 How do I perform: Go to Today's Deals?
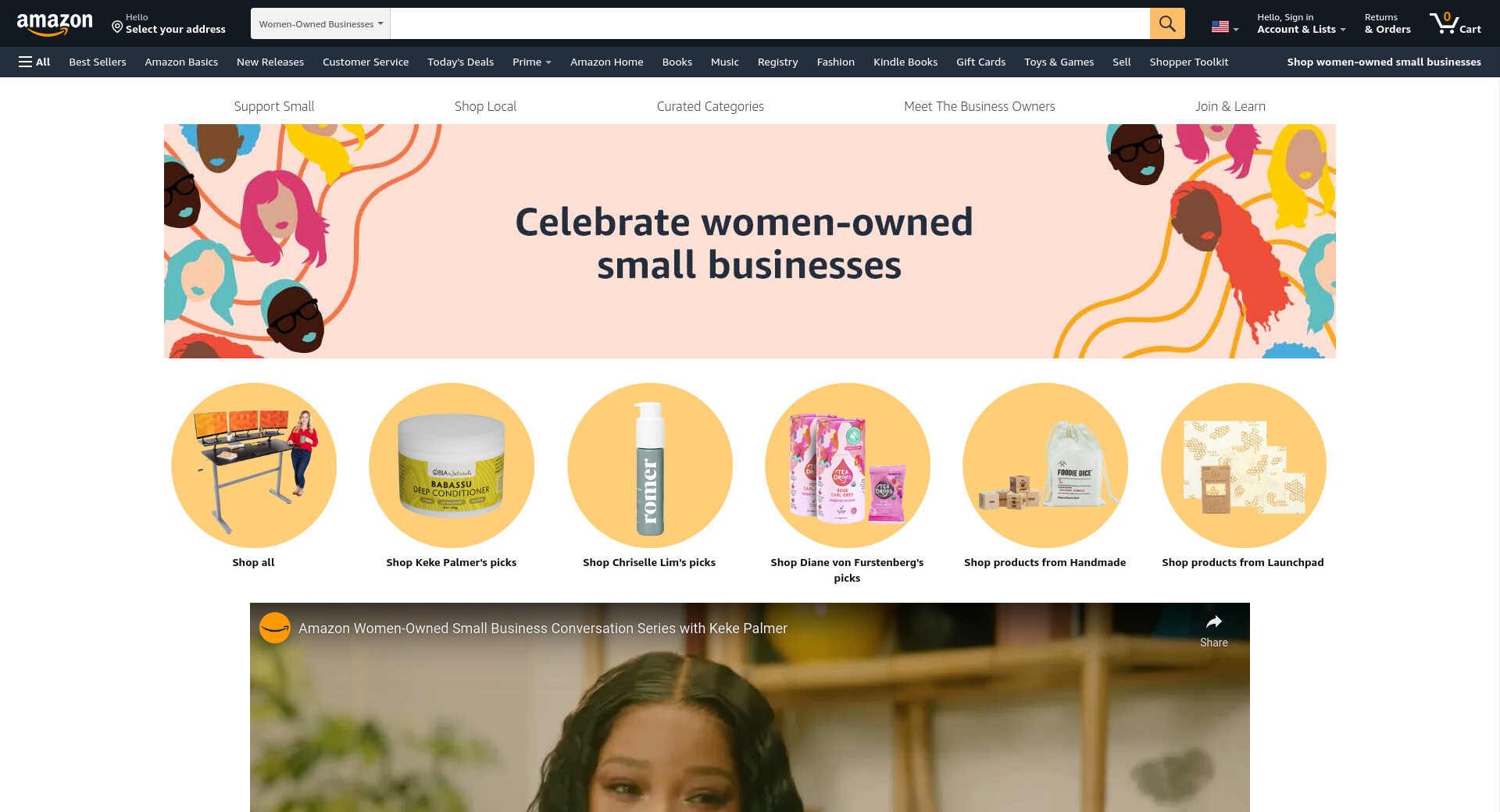pyautogui.click(x=460, y=62)
